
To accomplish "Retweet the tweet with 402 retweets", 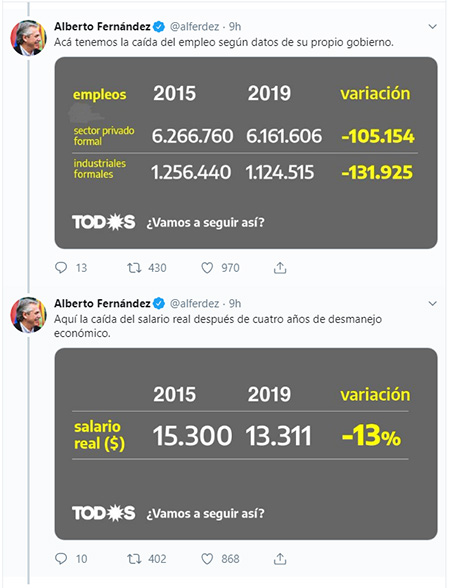I will click(x=134, y=559).
